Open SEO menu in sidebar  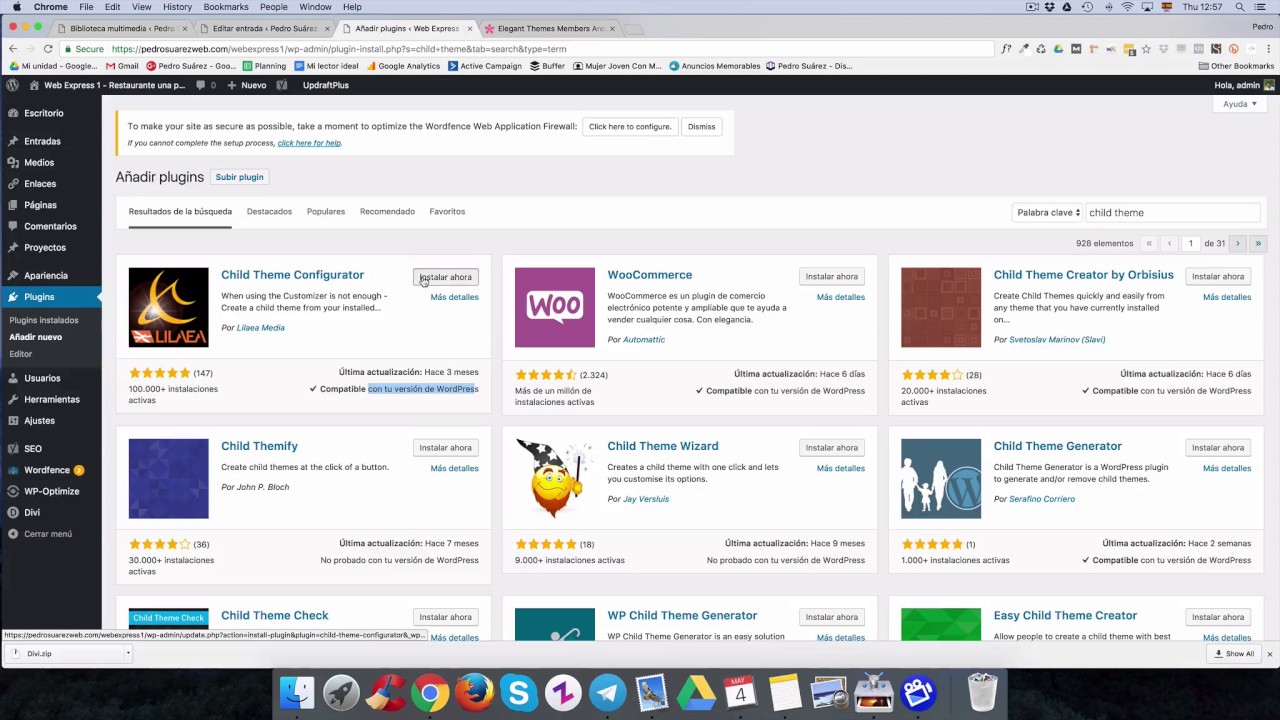point(33,449)
